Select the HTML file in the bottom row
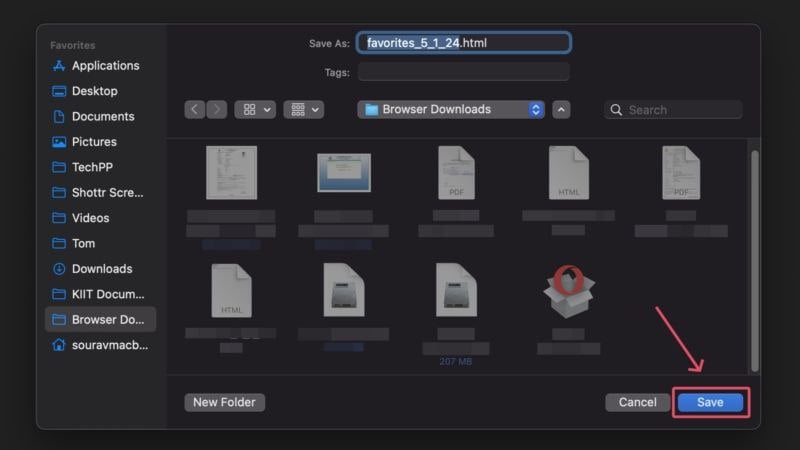The image size is (800, 450). click(232, 290)
